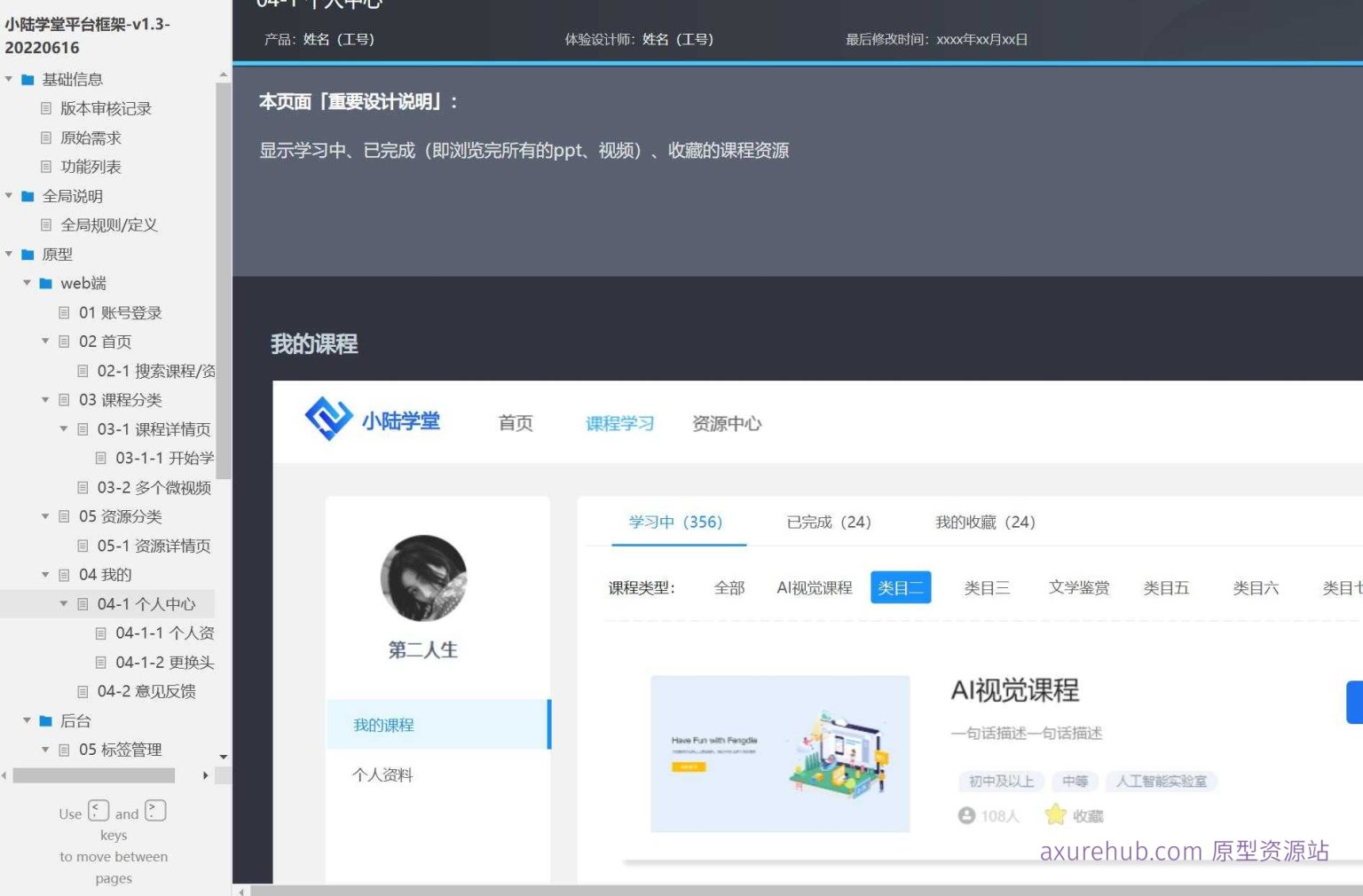Collapse the web端 tree branch
Viewport: 1363px width, 896px height.
[x=26, y=283]
